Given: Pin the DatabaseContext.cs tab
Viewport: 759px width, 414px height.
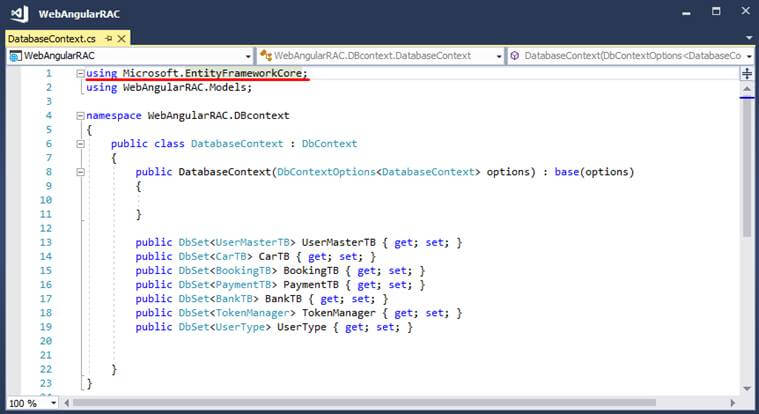Looking at the screenshot, I should coord(109,38).
